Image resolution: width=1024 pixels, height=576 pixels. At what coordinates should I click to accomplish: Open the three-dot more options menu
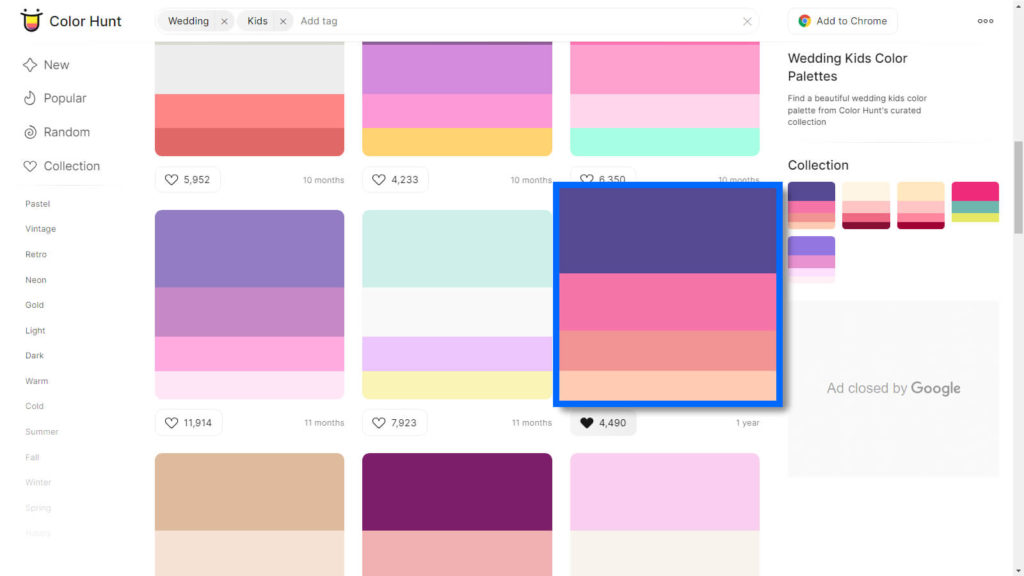pyautogui.click(x=985, y=21)
